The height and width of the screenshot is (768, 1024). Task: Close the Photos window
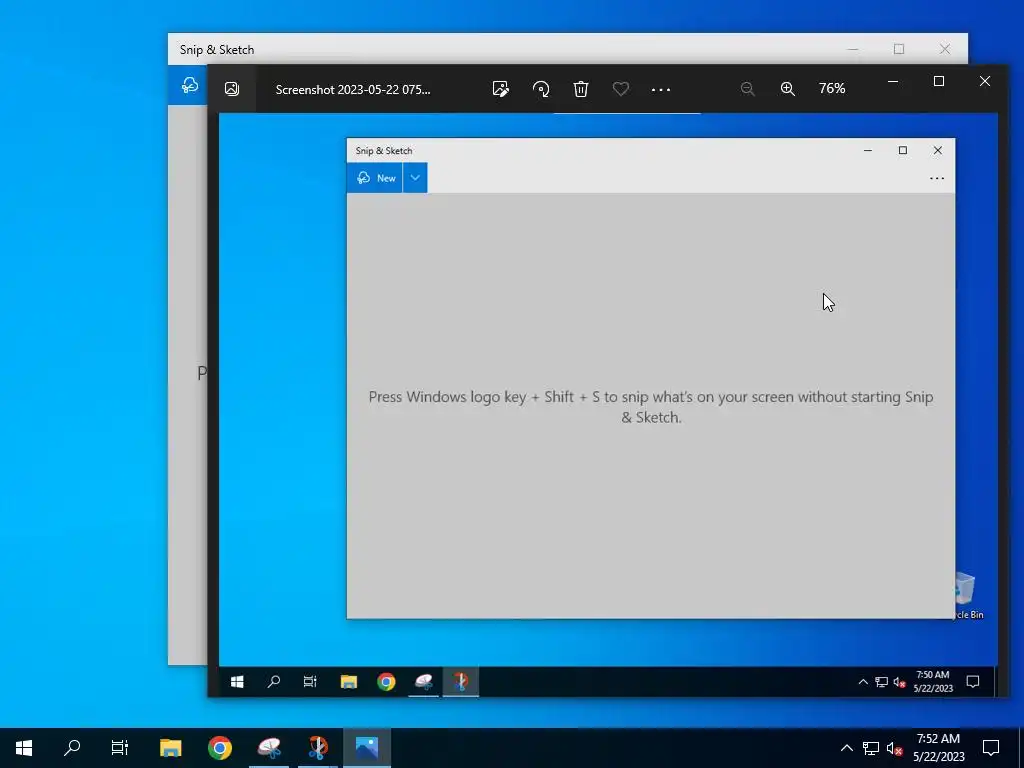point(985,81)
